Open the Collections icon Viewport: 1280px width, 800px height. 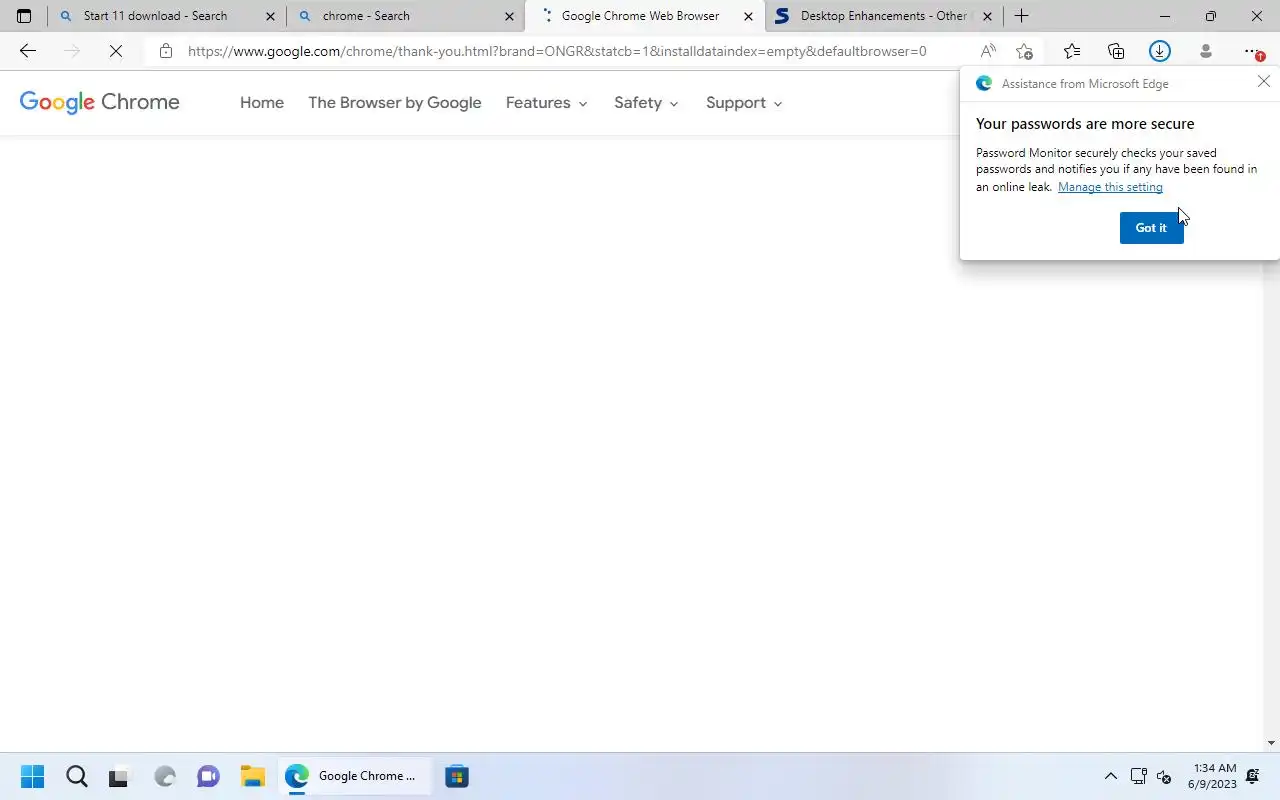(x=1116, y=51)
